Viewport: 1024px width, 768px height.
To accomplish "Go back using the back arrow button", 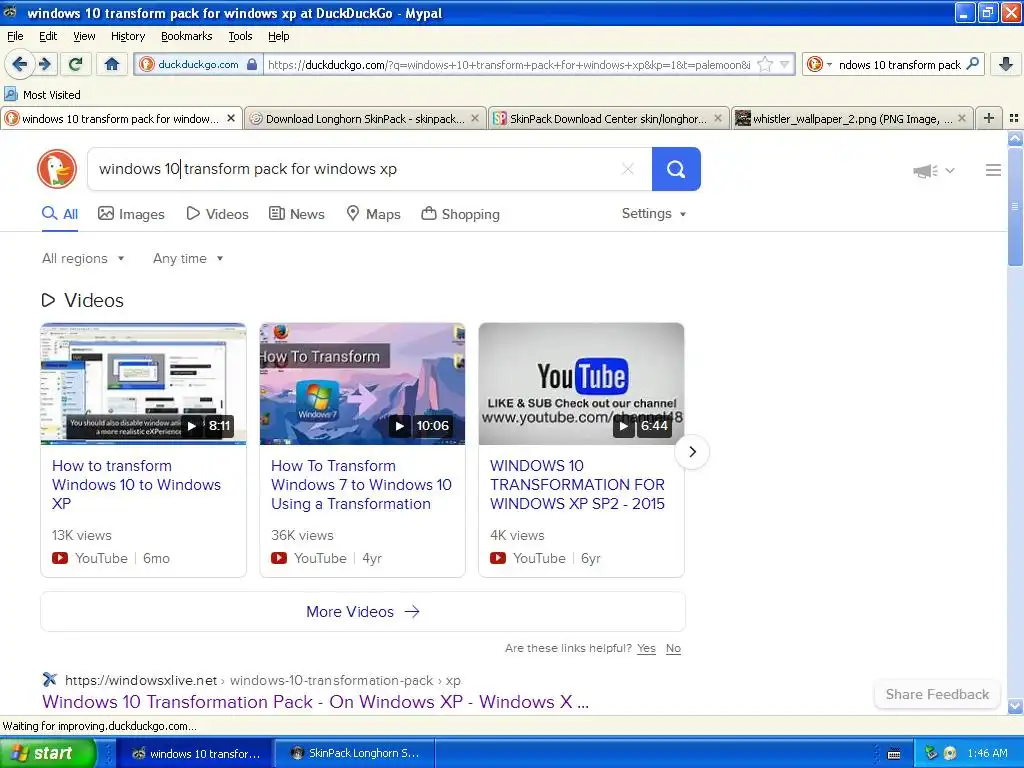I will click(20, 64).
